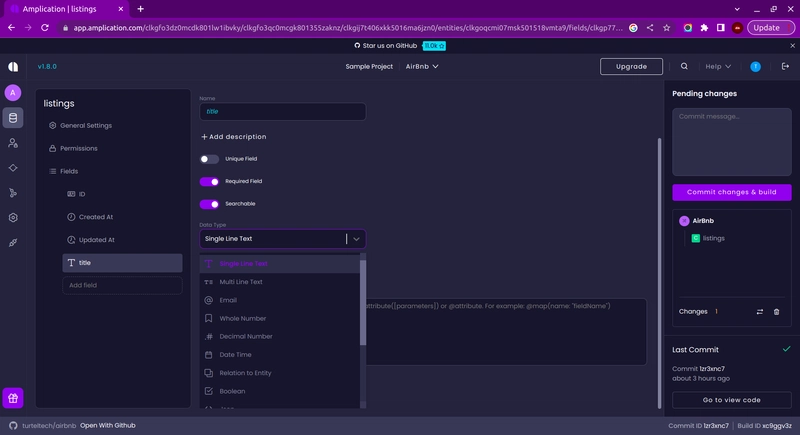Enable the Unique Field toggle

tap(209, 159)
